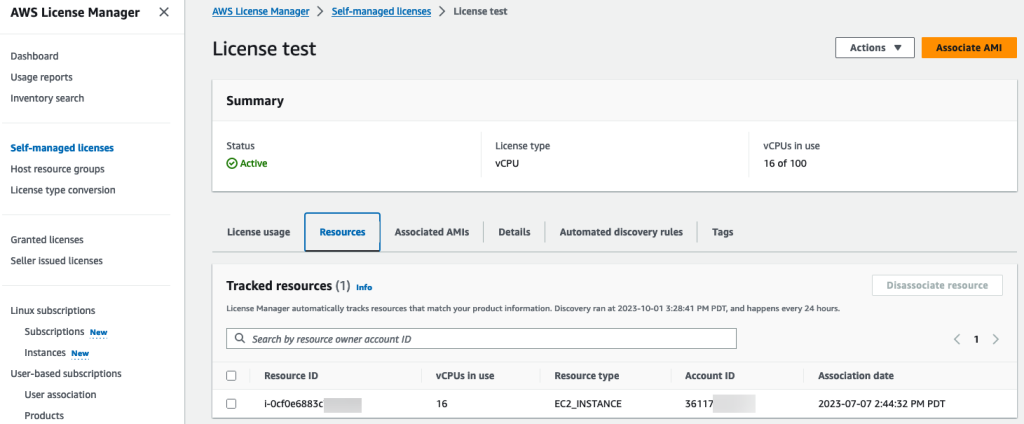
Task: Click association date 2023-07-07 2:44:32 PM PDT
Action: [x=882, y=404]
